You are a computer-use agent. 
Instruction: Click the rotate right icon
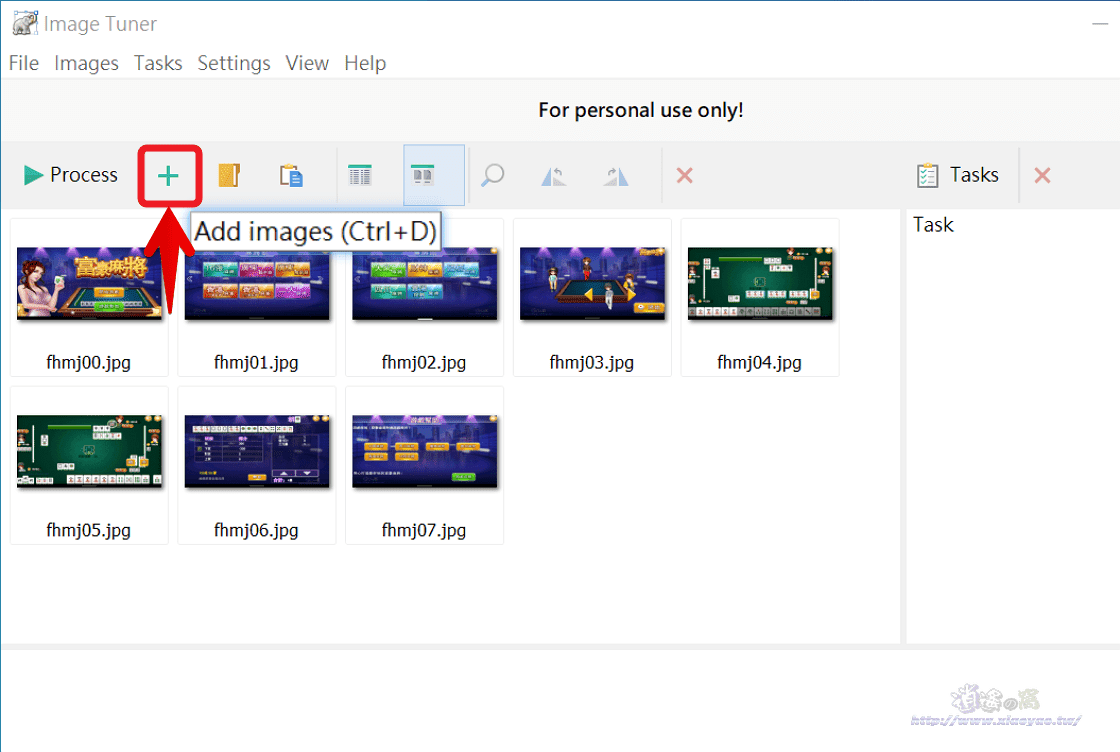click(616, 176)
